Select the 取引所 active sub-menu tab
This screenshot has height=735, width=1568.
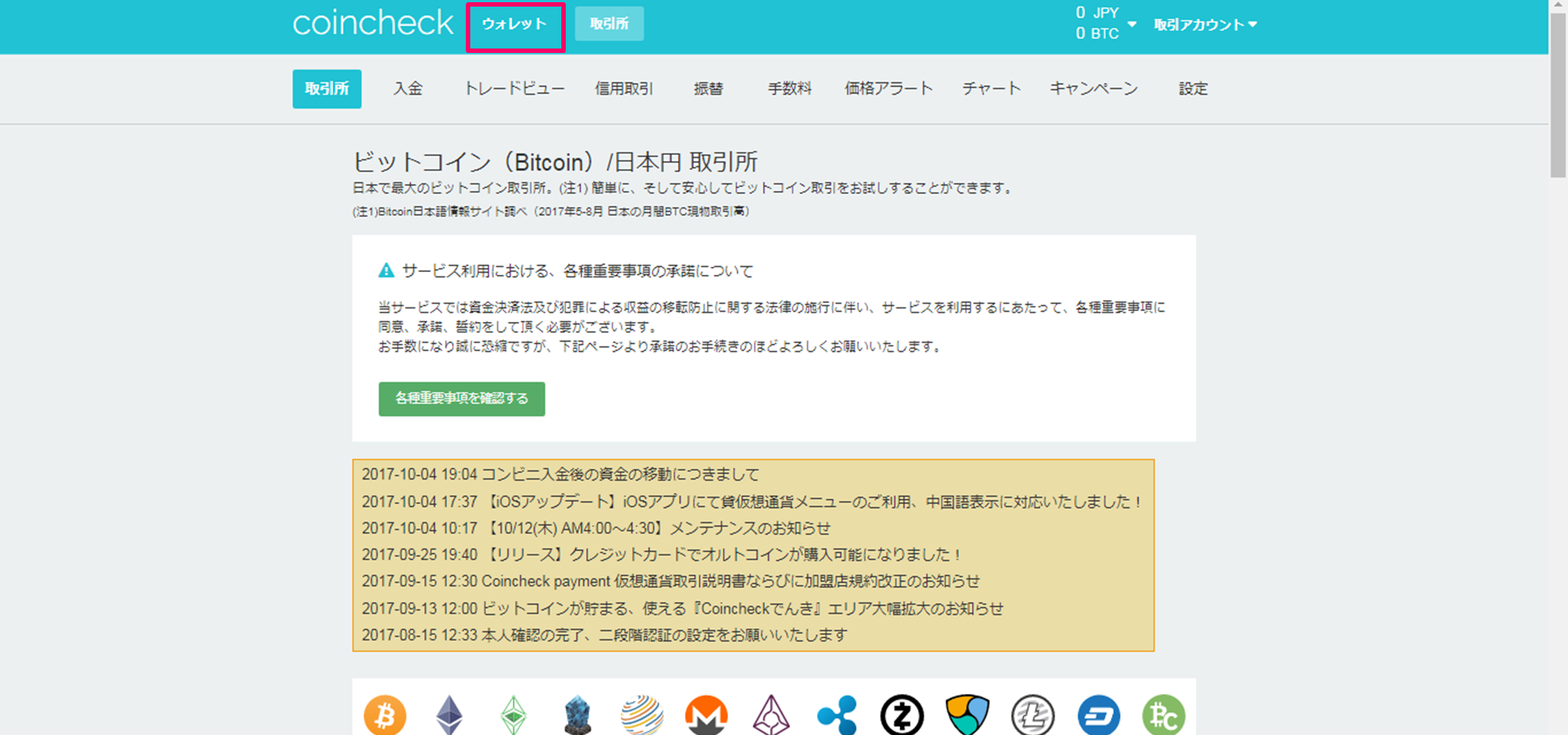coord(327,89)
